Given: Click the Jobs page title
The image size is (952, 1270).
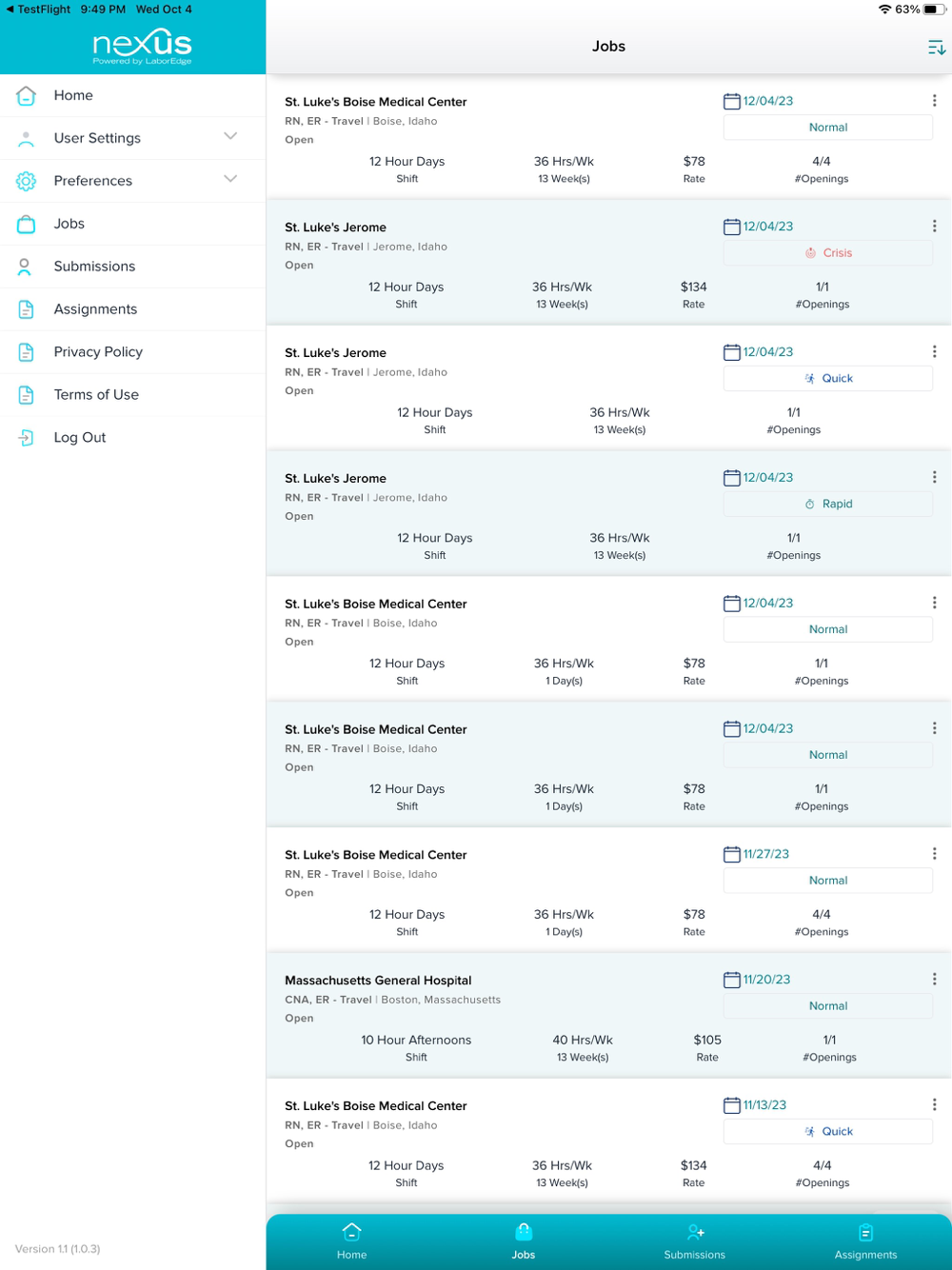Looking at the screenshot, I should [x=609, y=47].
